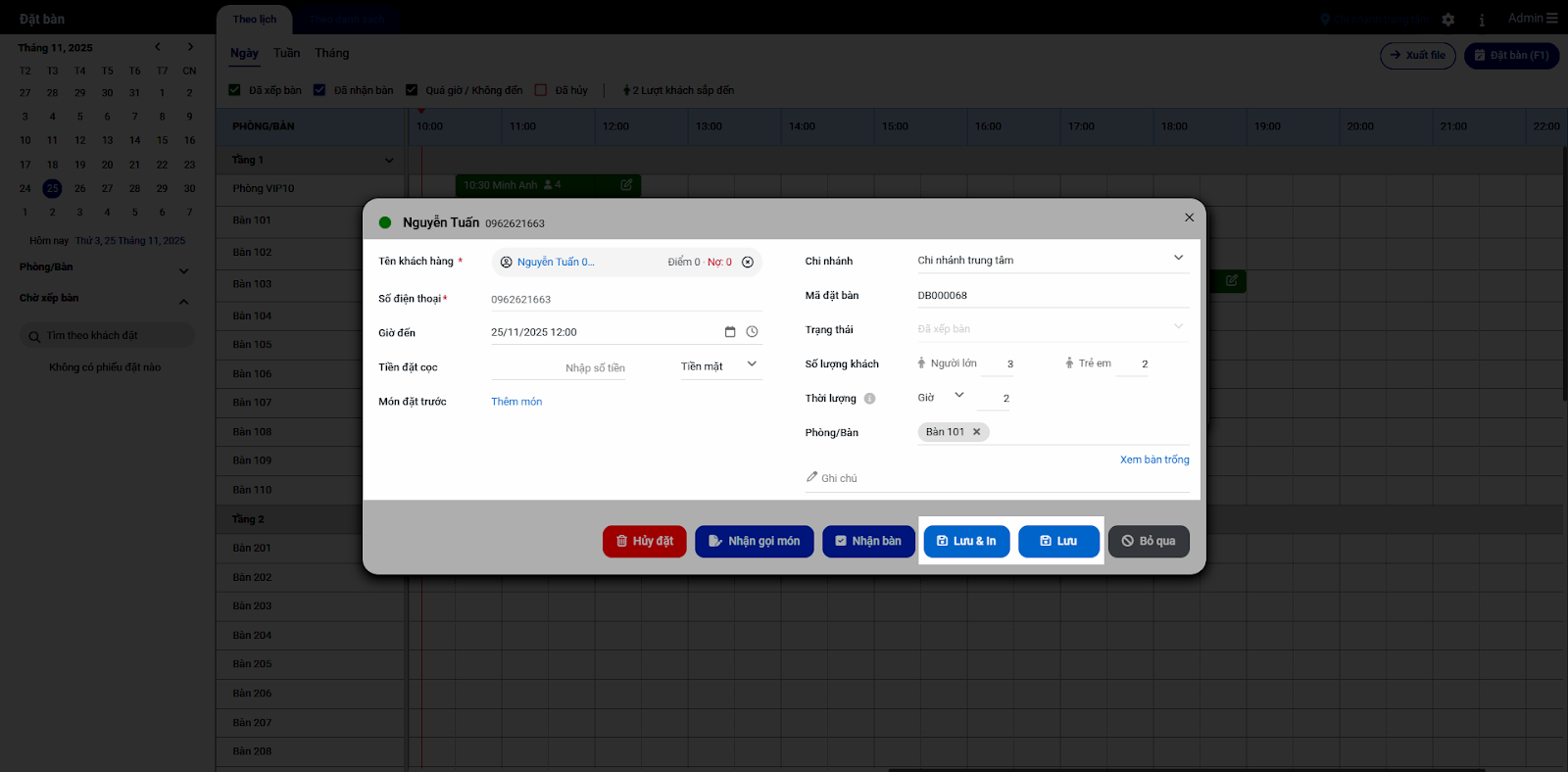Open the Chi nhánh trung tâm branch dropdown
Viewport: 1568px width, 772px height.
point(1053,260)
